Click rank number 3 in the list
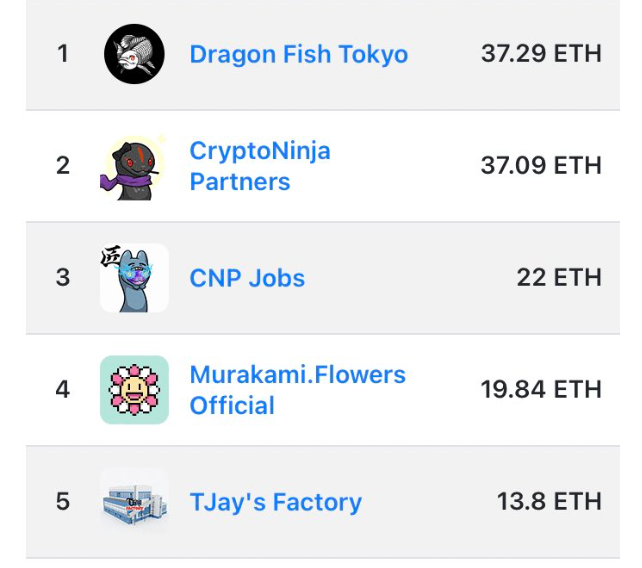The height and width of the screenshot is (568, 642). pos(63,277)
